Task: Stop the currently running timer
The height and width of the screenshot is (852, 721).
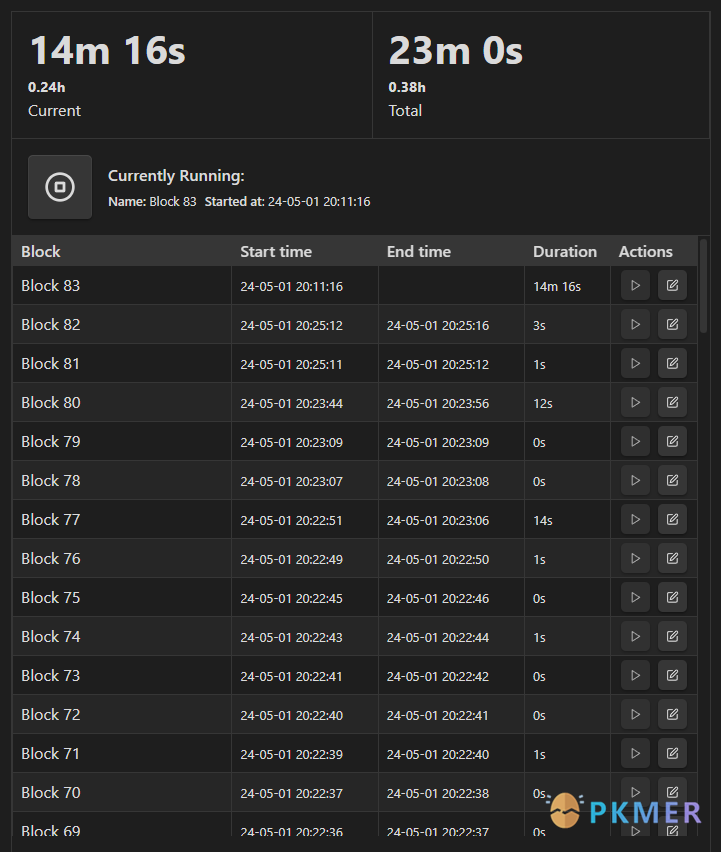Action: (60, 187)
